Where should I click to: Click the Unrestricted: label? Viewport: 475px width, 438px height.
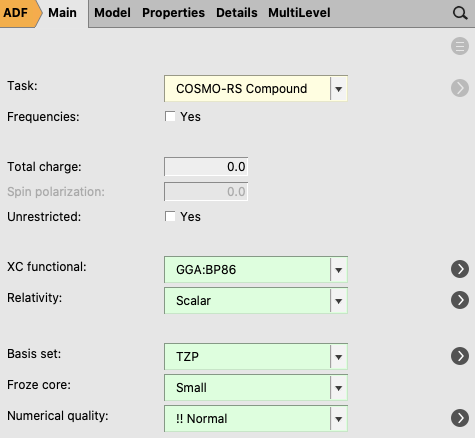(x=44, y=217)
